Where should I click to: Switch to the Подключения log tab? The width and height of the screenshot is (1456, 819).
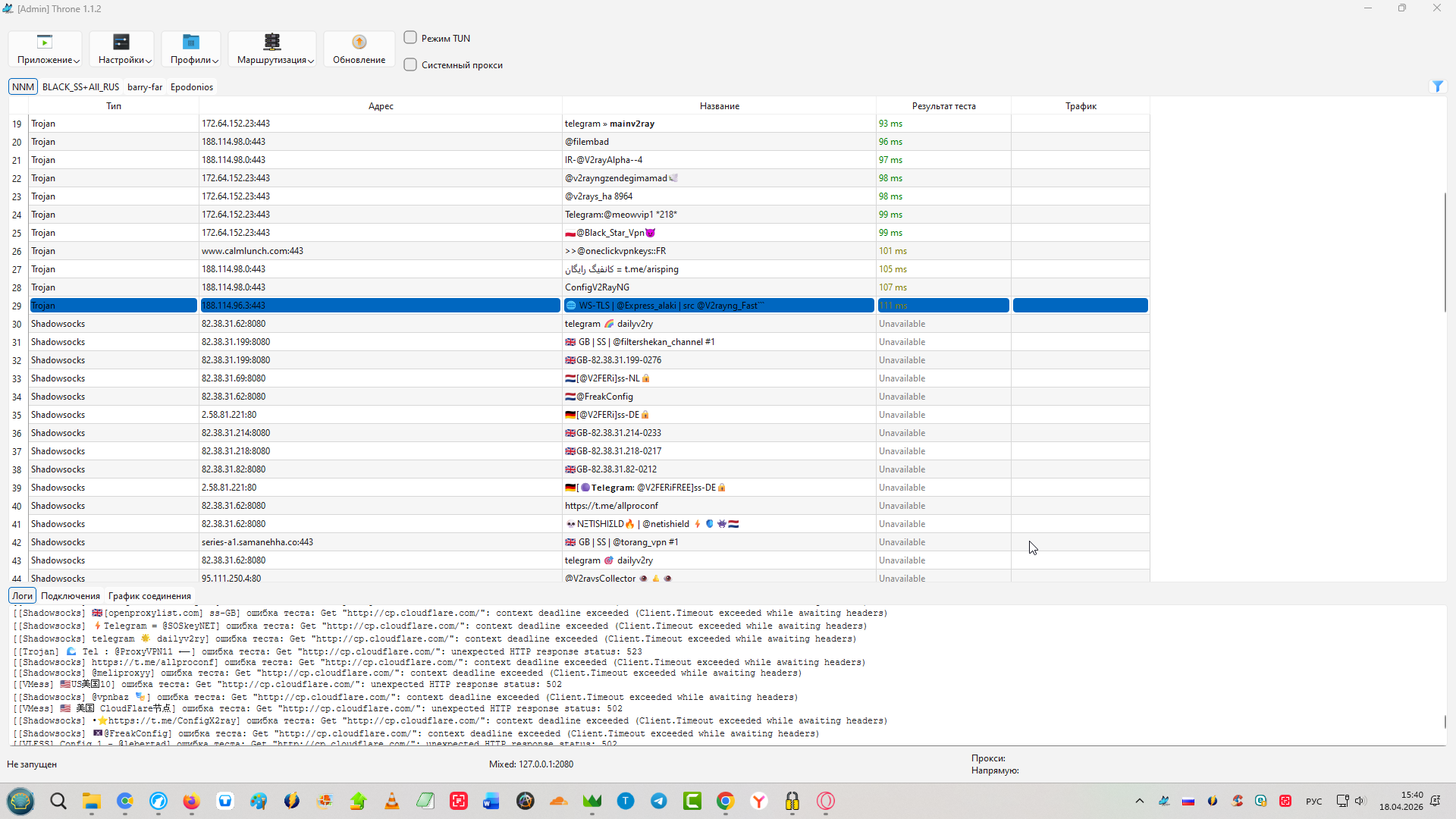pos(71,596)
